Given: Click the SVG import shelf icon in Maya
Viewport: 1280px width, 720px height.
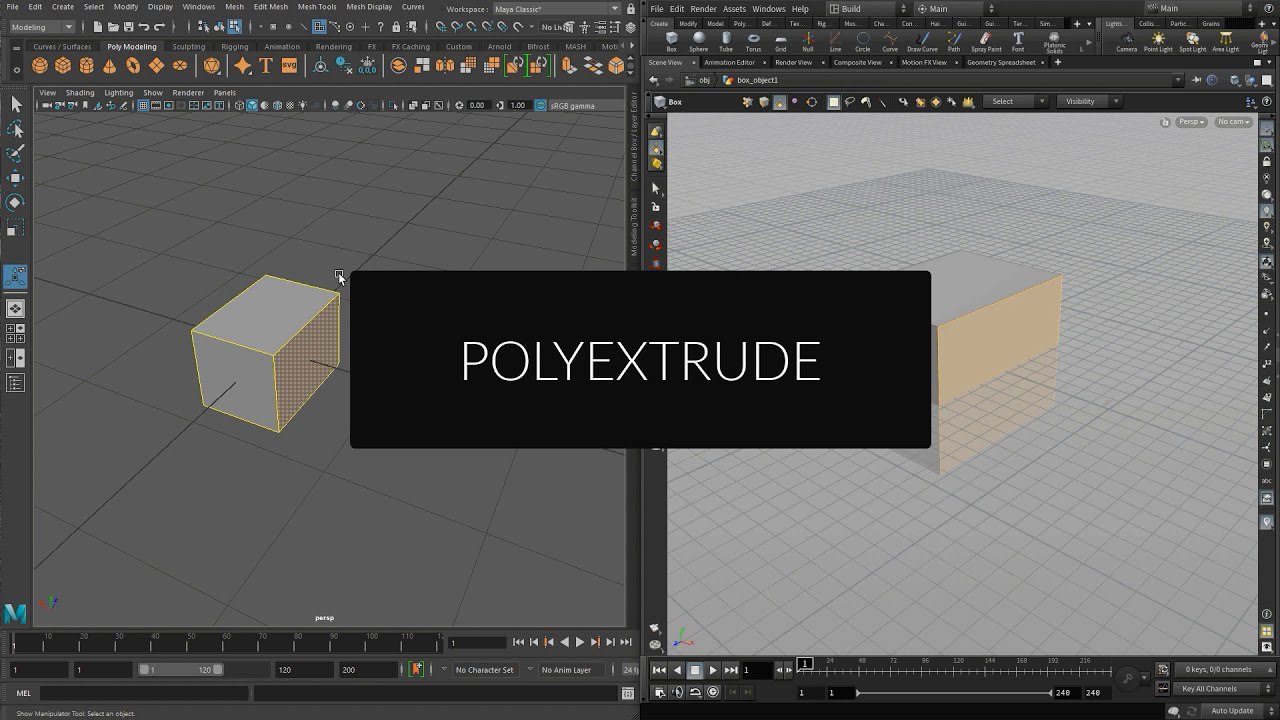Looking at the screenshot, I should coord(289,66).
